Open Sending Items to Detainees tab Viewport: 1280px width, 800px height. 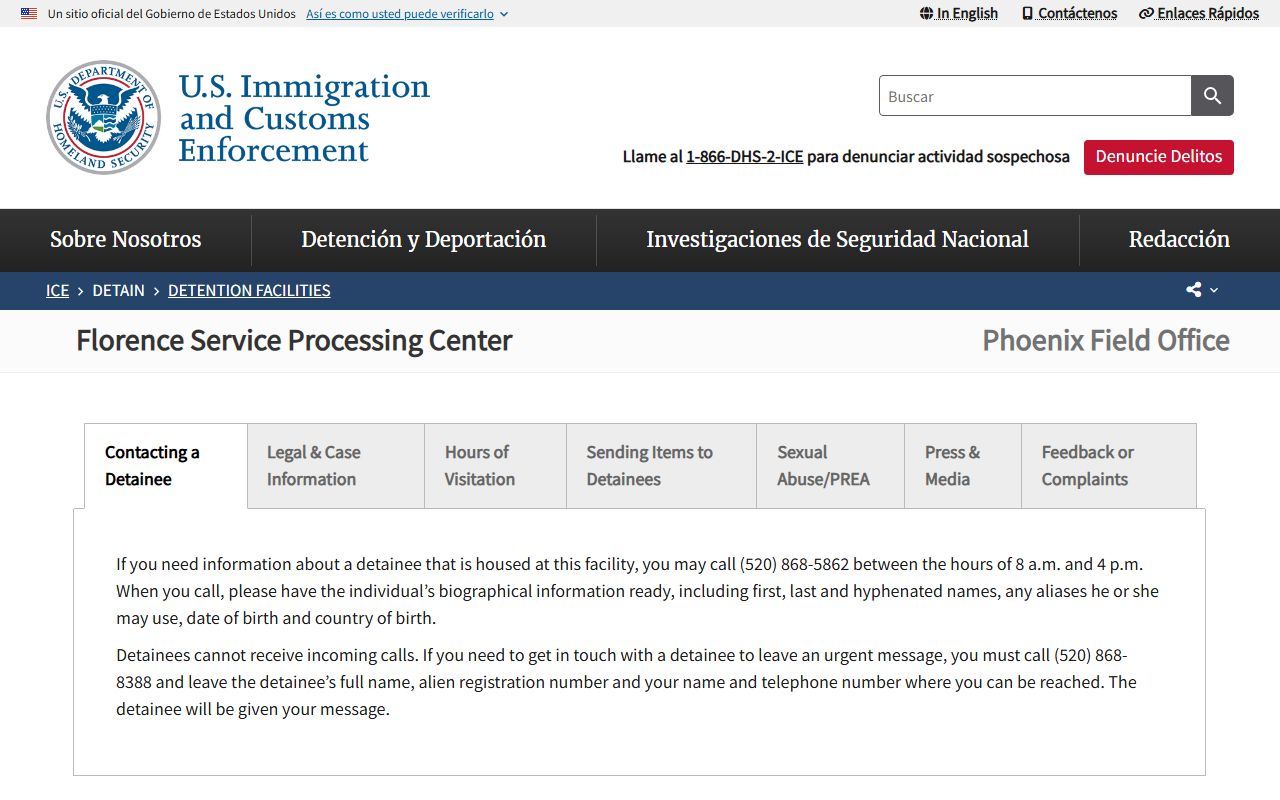[x=661, y=466]
